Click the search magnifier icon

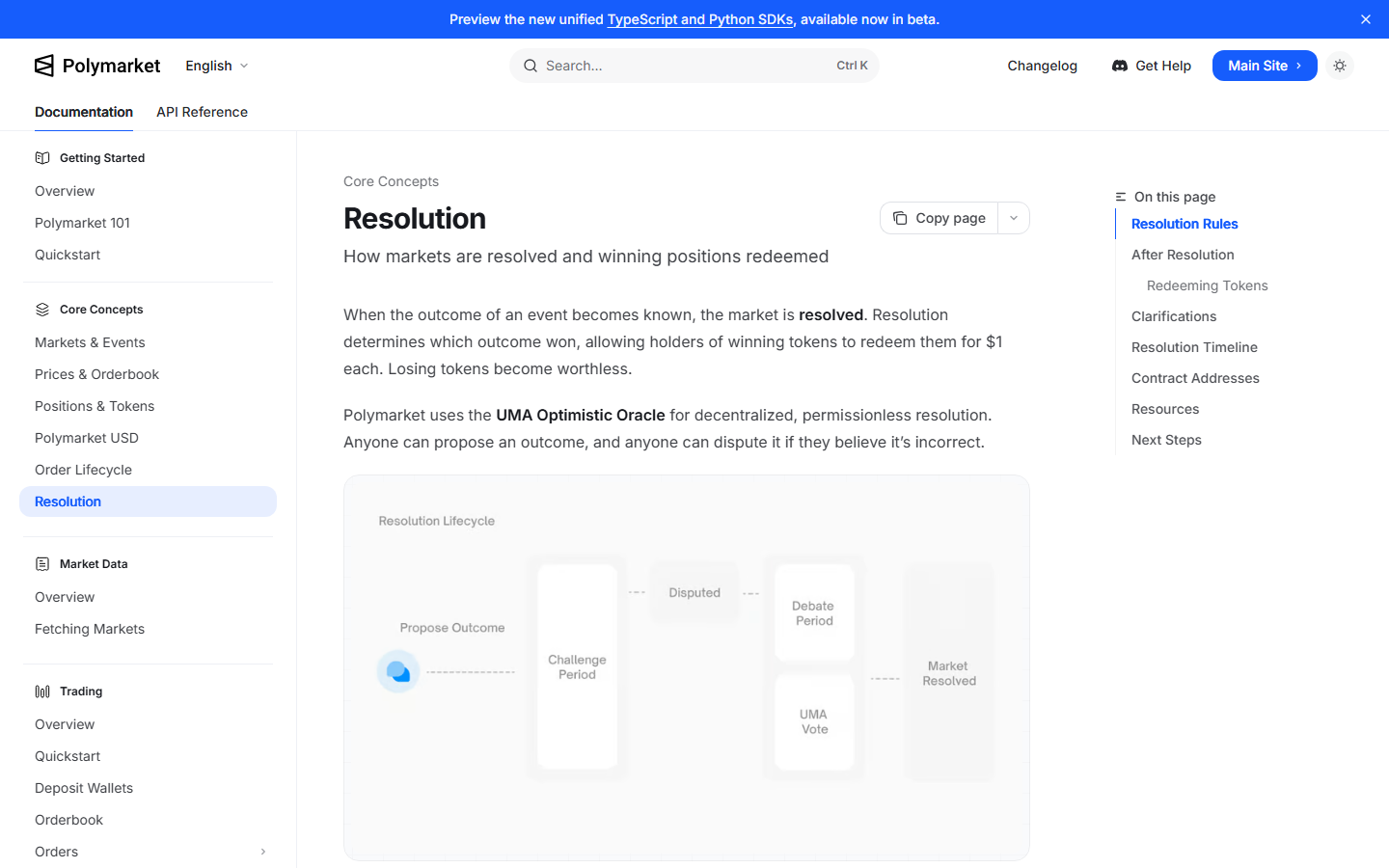[531, 66]
